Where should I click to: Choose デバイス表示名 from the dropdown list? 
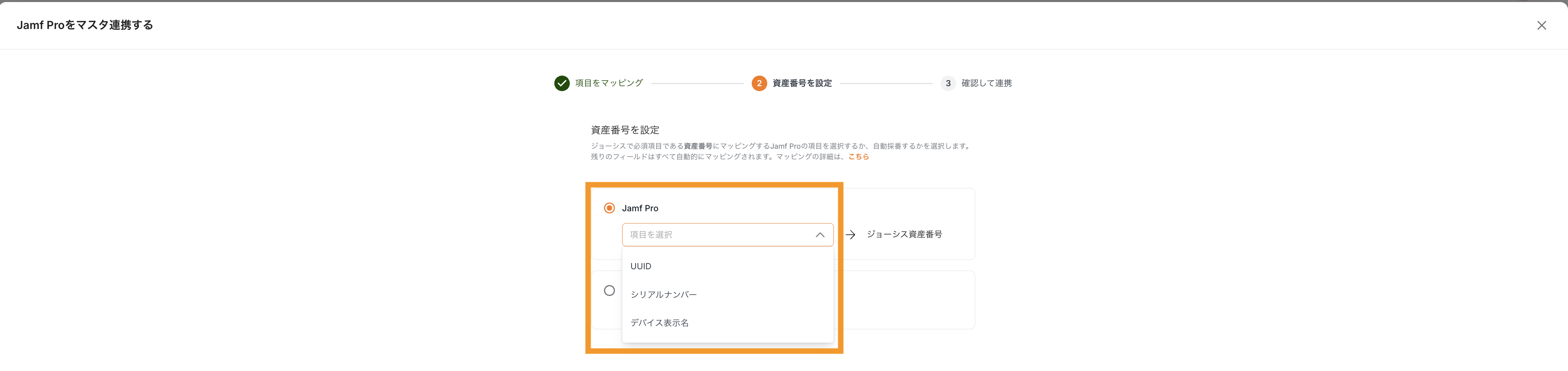[x=659, y=323]
